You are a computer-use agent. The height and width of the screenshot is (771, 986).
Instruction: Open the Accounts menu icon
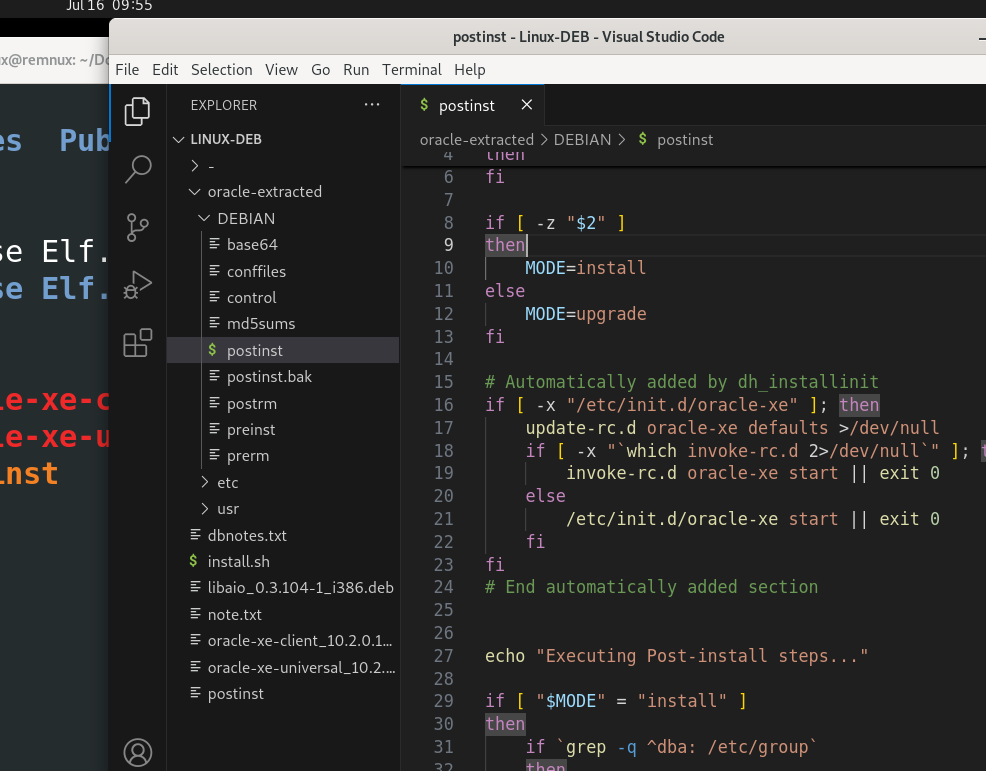pyautogui.click(x=137, y=752)
